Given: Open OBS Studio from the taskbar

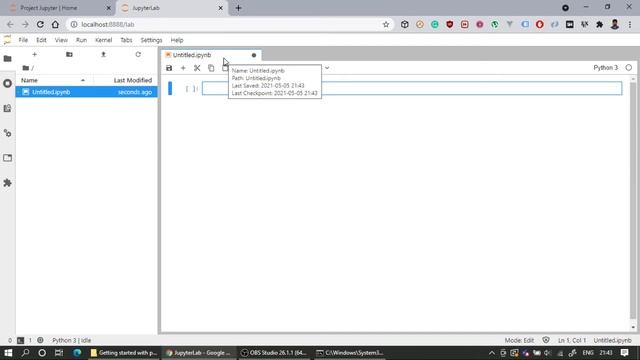Looking at the screenshot, I should [275, 353].
